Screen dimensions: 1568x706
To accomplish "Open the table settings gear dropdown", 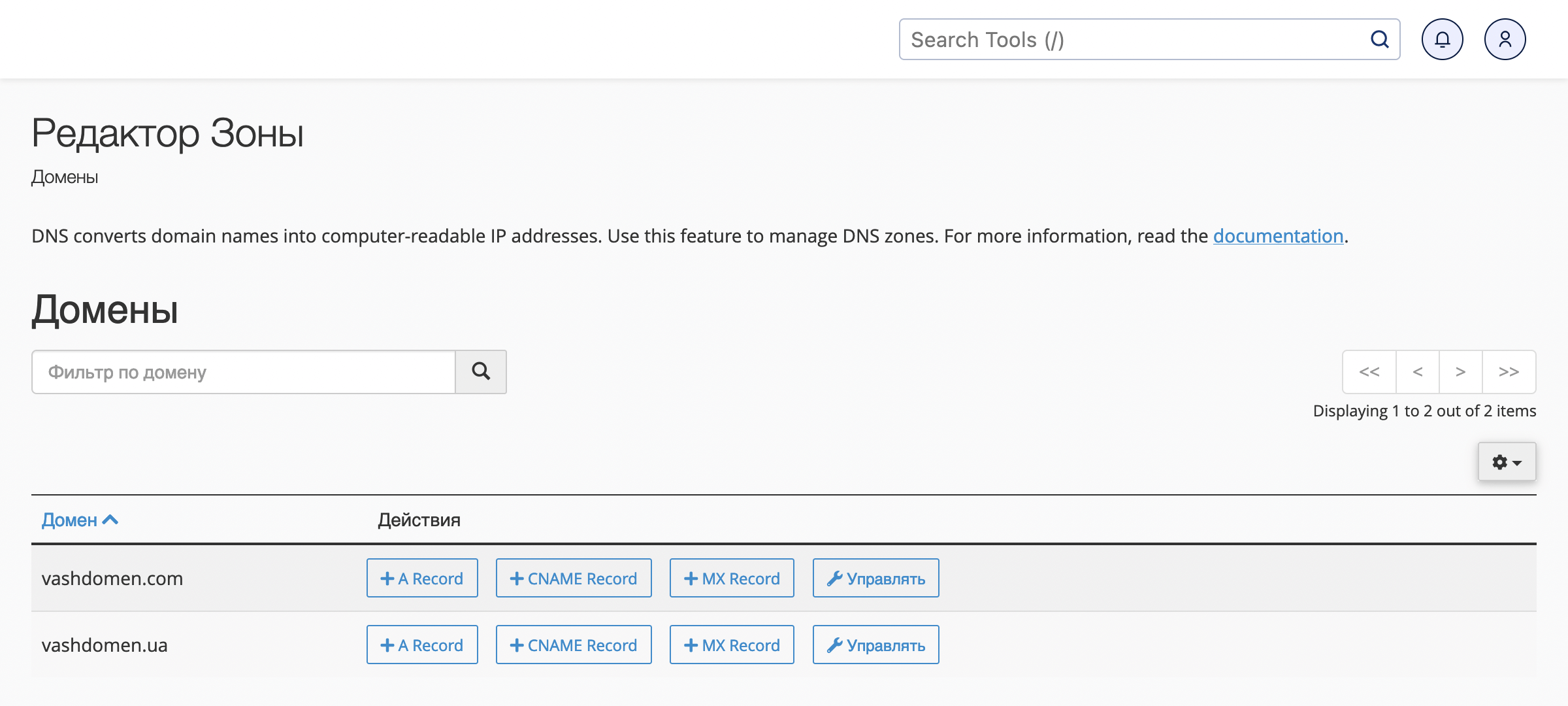I will (1507, 462).
